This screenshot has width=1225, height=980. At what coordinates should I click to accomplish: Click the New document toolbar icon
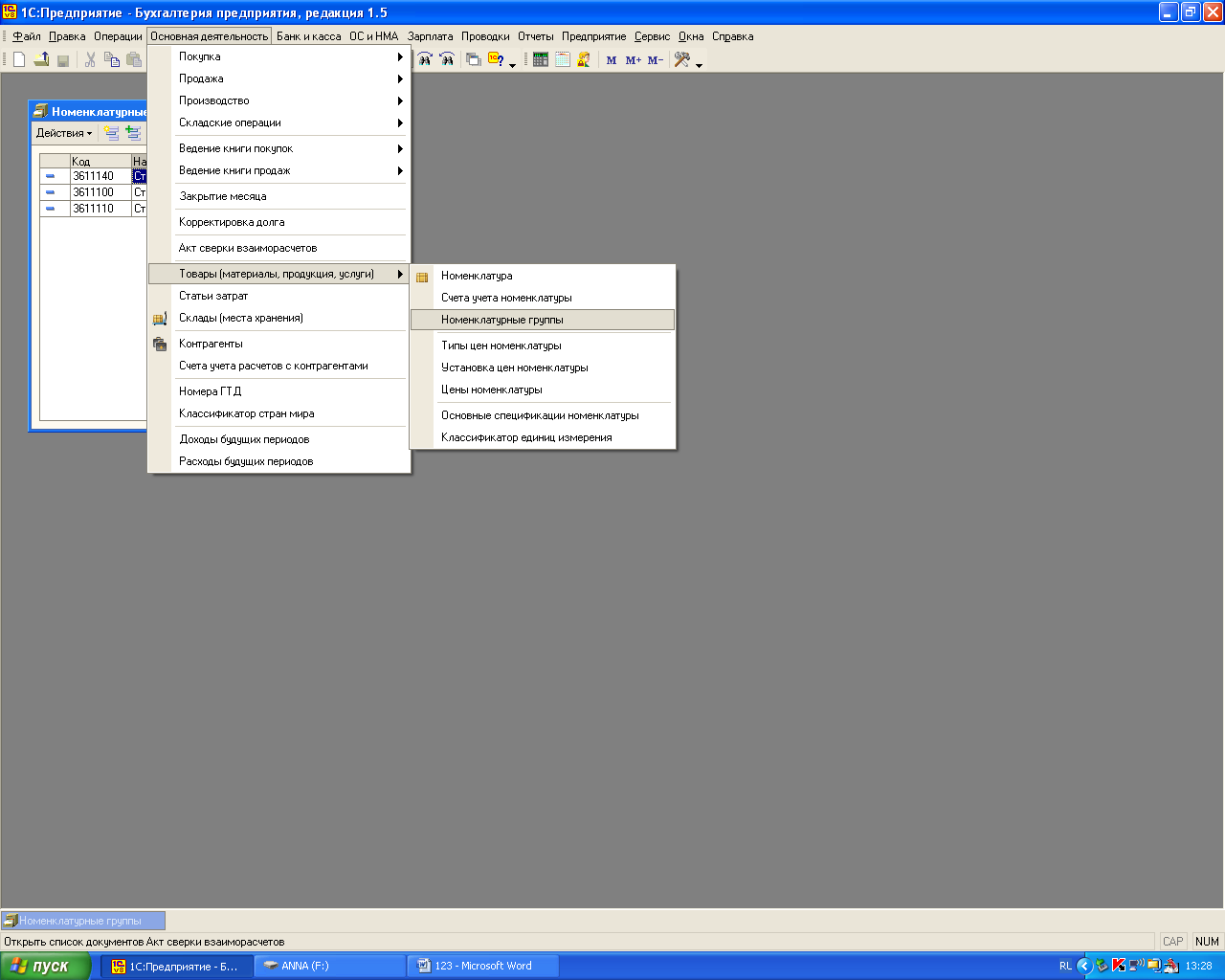point(19,59)
